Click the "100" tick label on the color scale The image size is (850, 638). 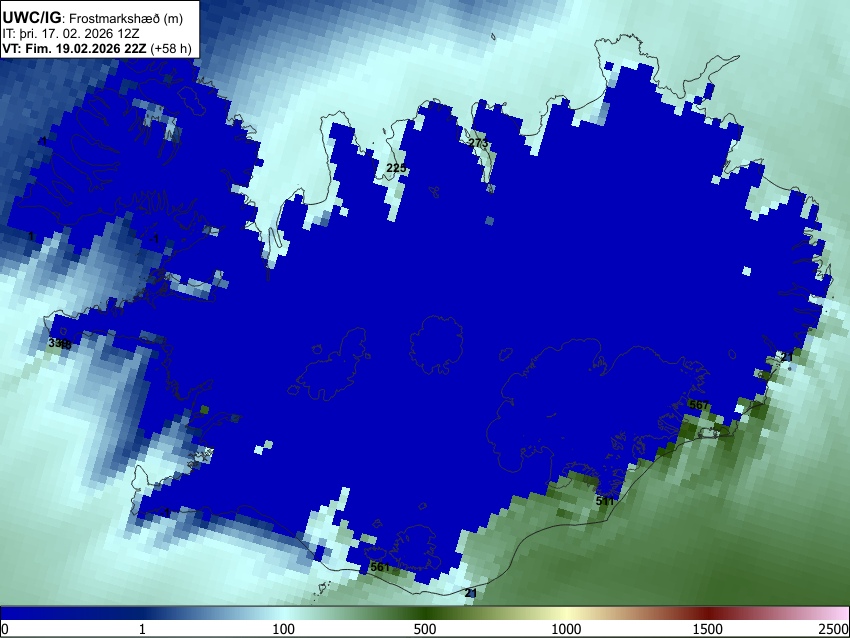(283, 629)
